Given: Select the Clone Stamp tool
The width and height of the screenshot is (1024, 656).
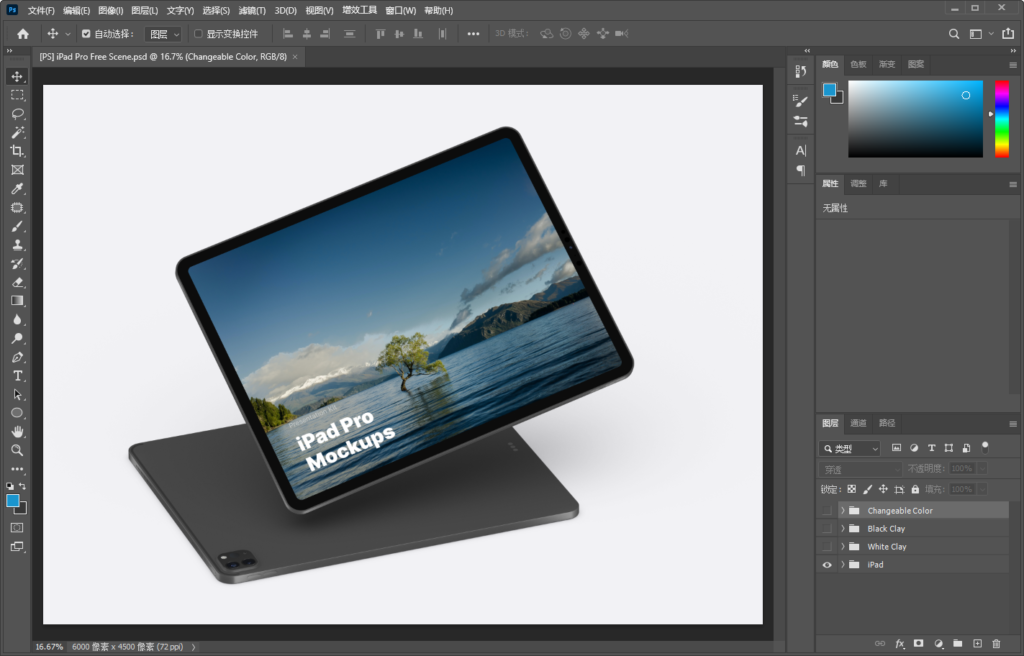Looking at the screenshot, I should pos(17,245).
